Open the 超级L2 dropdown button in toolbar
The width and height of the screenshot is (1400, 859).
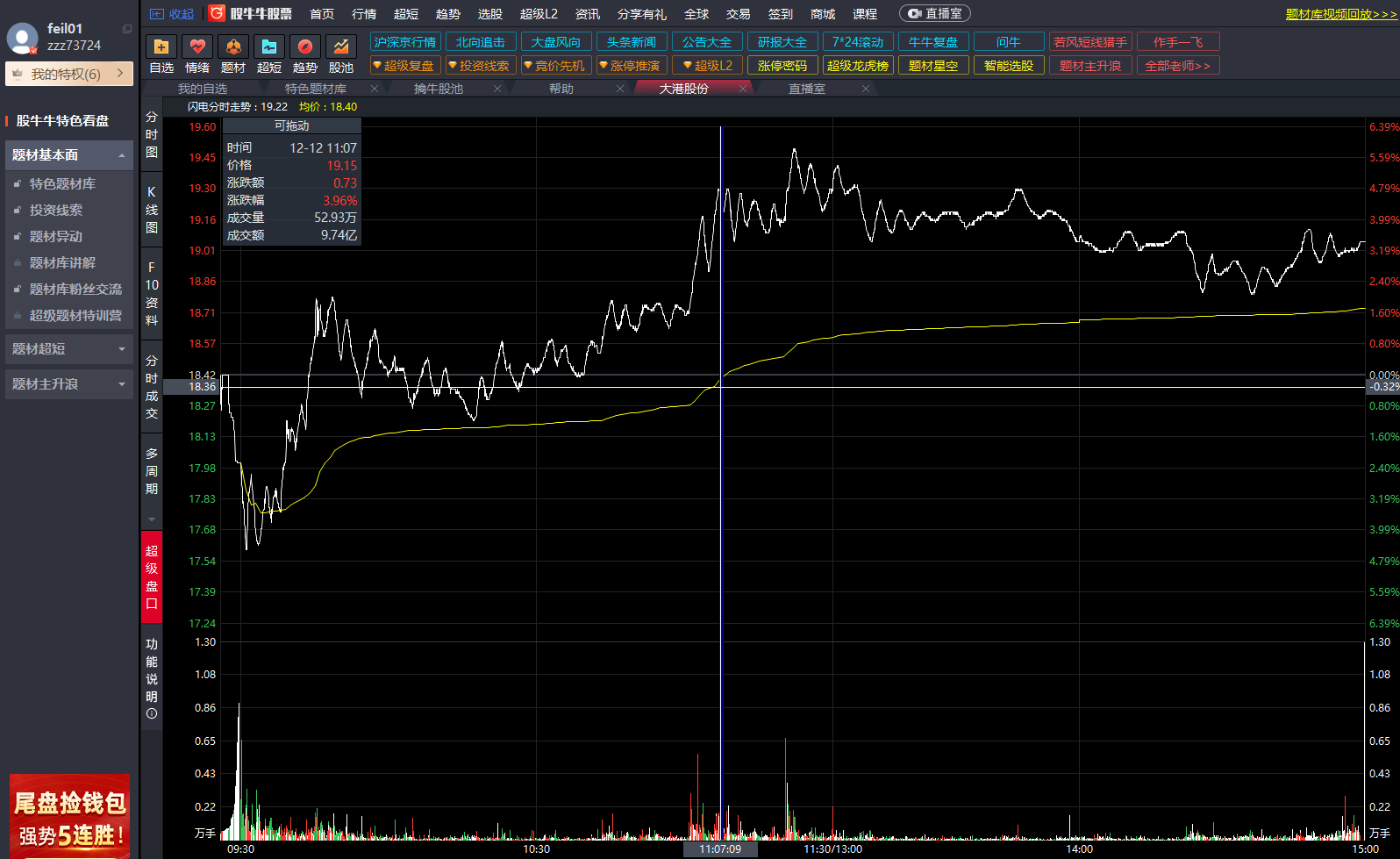pos(707,66)
